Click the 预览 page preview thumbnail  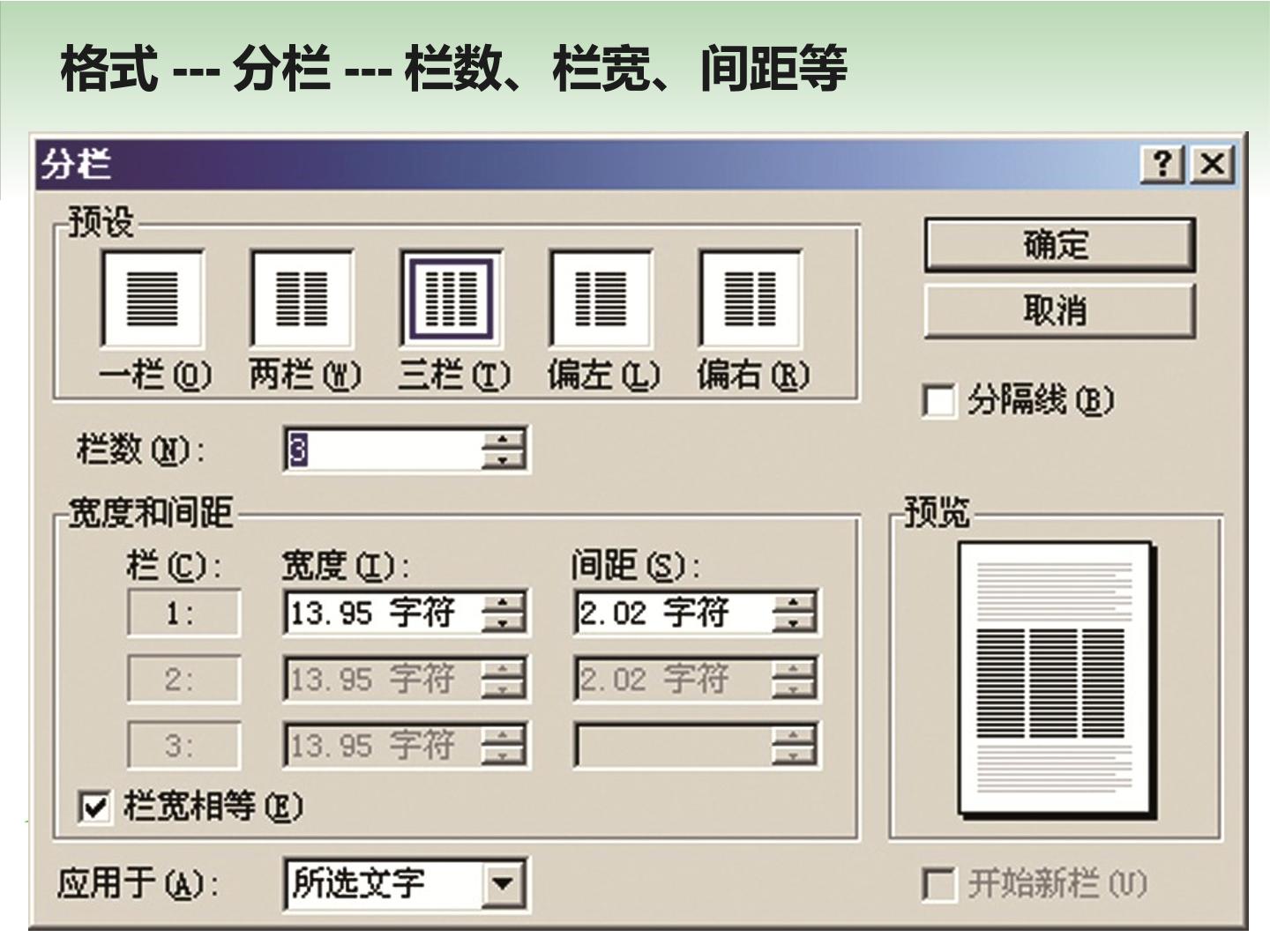(1056, 681)
